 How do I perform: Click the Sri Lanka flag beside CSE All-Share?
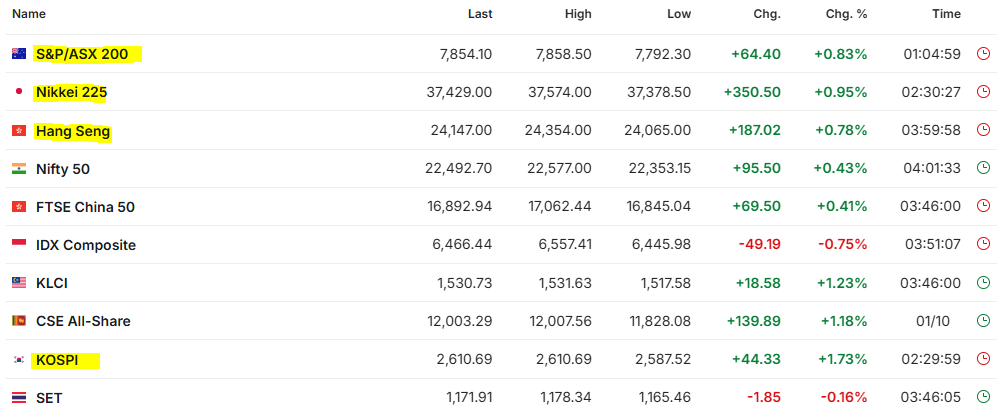[x=19, y=321]
